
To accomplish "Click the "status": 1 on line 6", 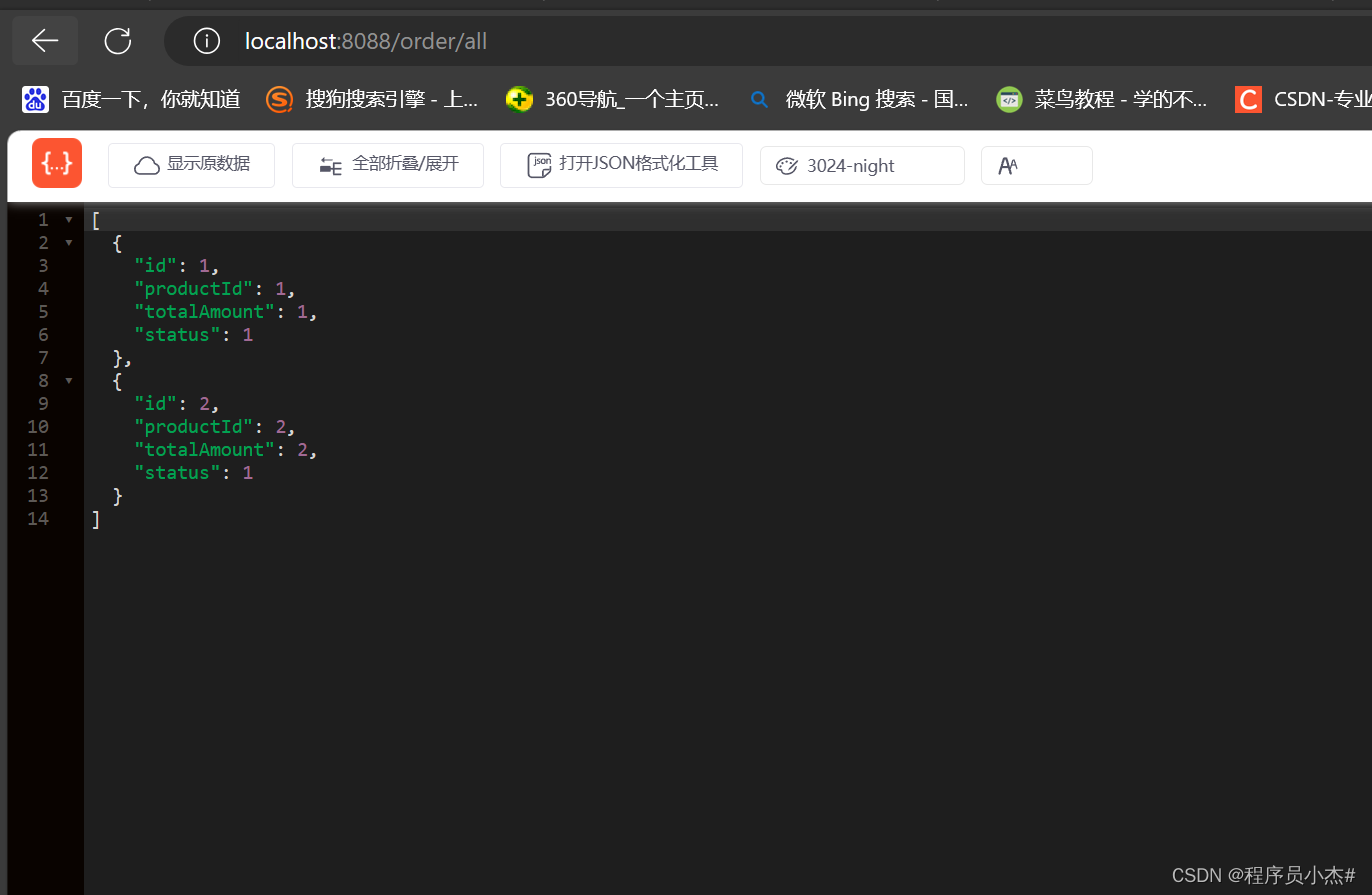I will [x=194, y=335].
